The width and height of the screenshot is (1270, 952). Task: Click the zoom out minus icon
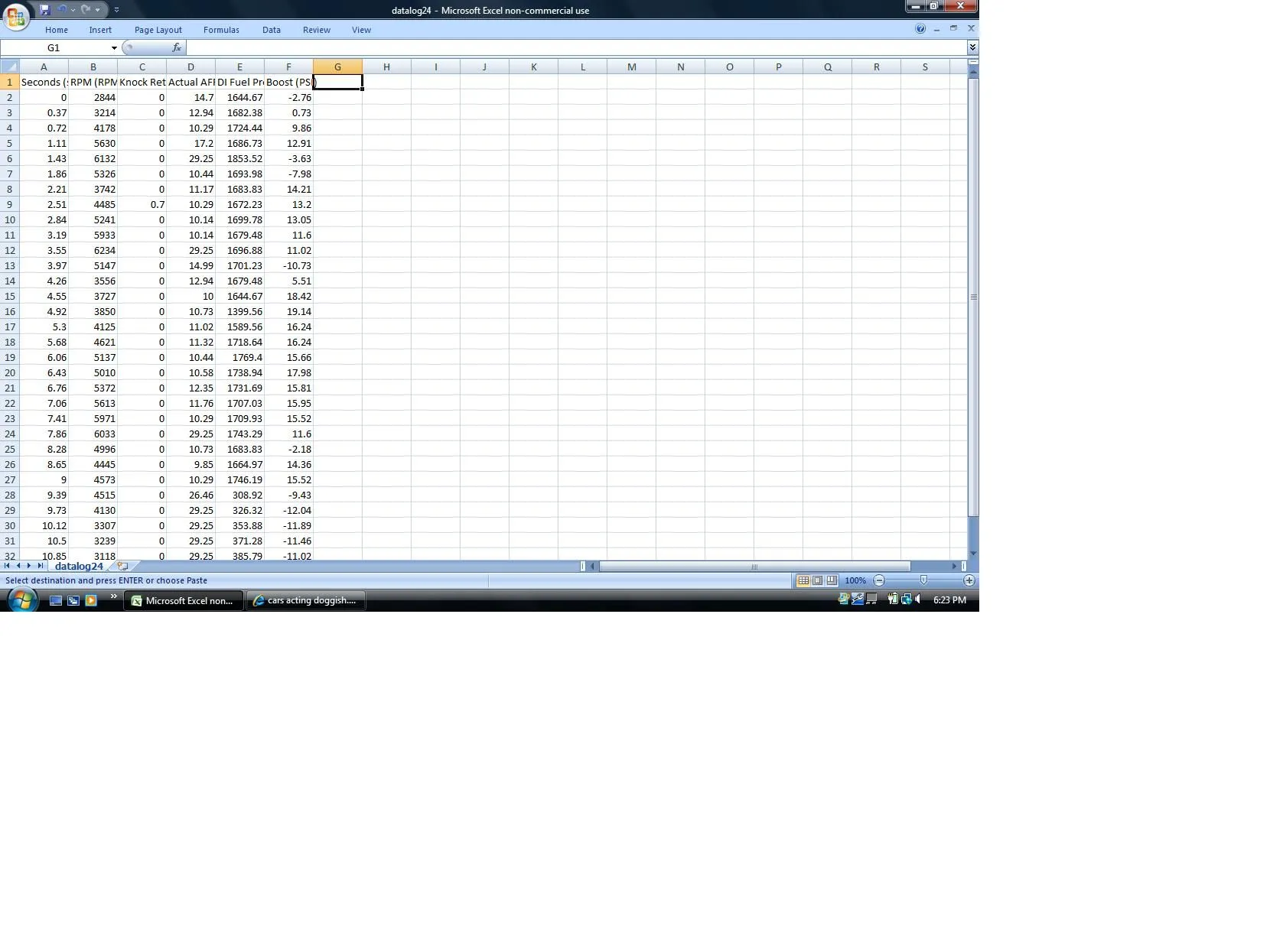pyautogui.click(x=879, y=580)
